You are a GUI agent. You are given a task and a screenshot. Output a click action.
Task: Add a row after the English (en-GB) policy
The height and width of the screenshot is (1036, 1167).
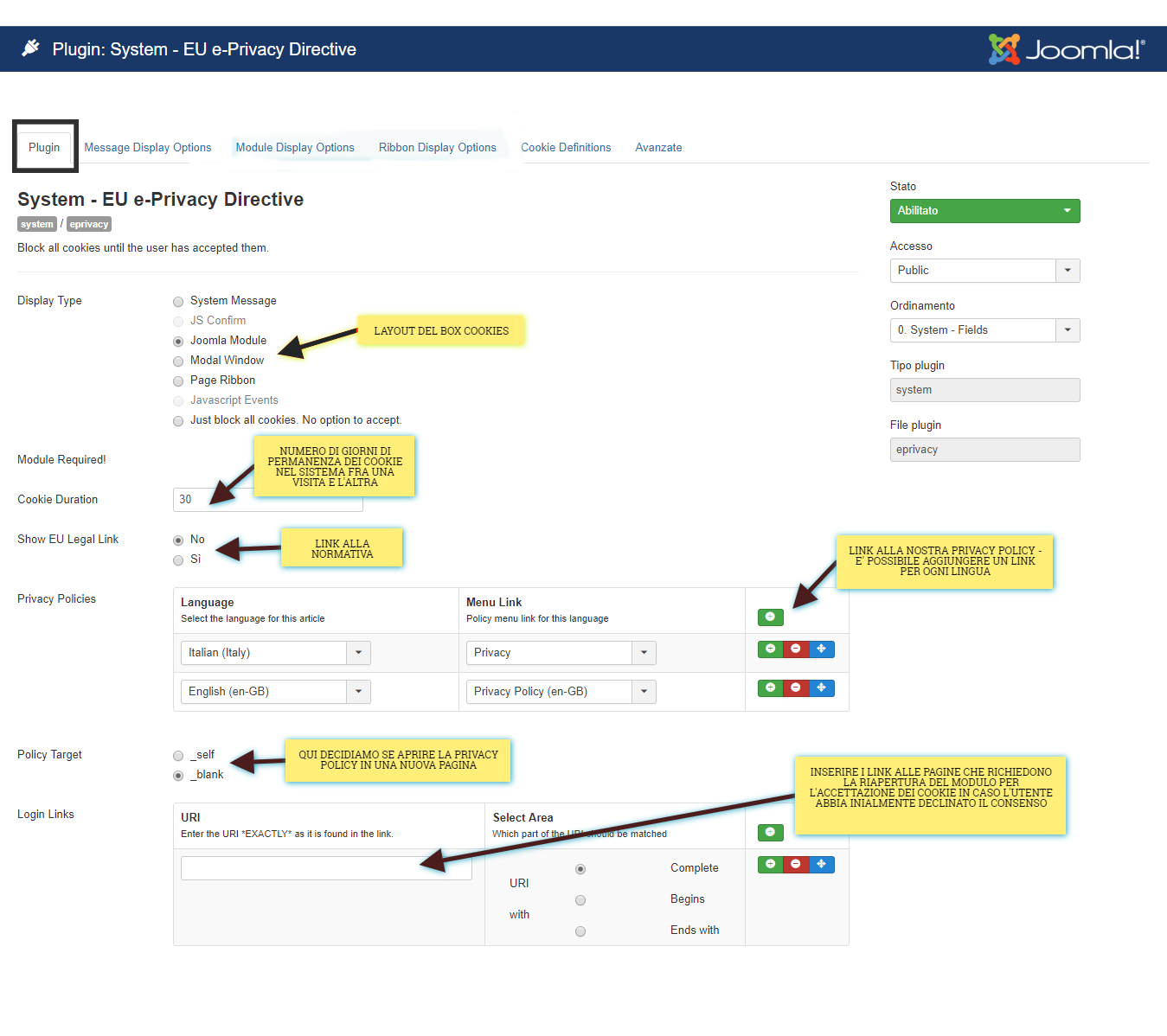770,688
